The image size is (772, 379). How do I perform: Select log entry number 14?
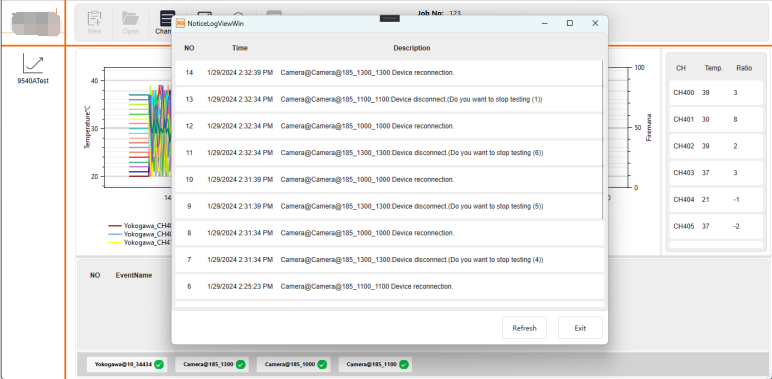(388, 73)
